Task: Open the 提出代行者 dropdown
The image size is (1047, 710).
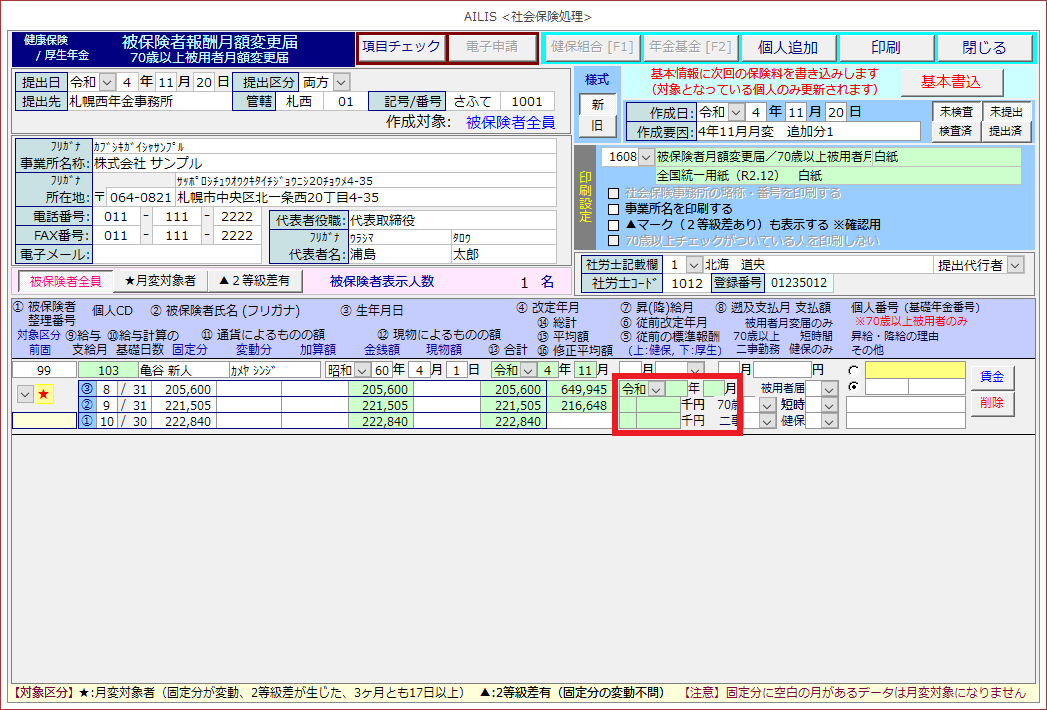Action: coord(1015,265)
